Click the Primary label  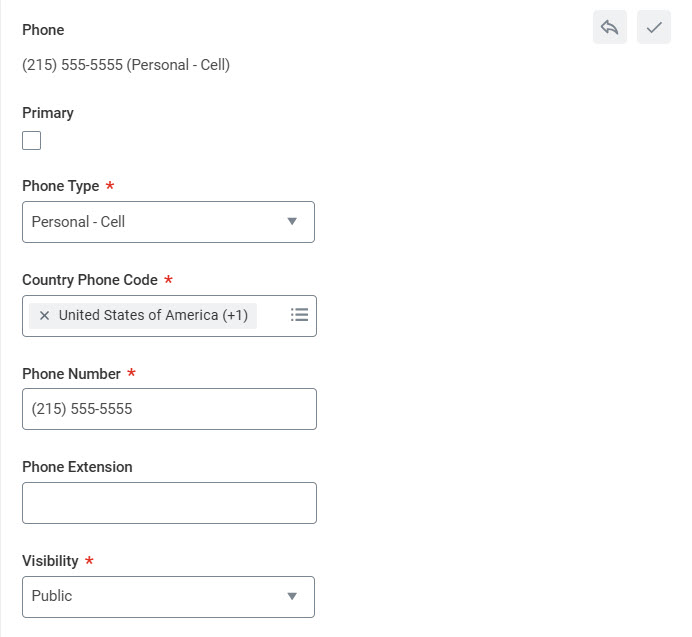pyautogui.click(x=48, y=113)
